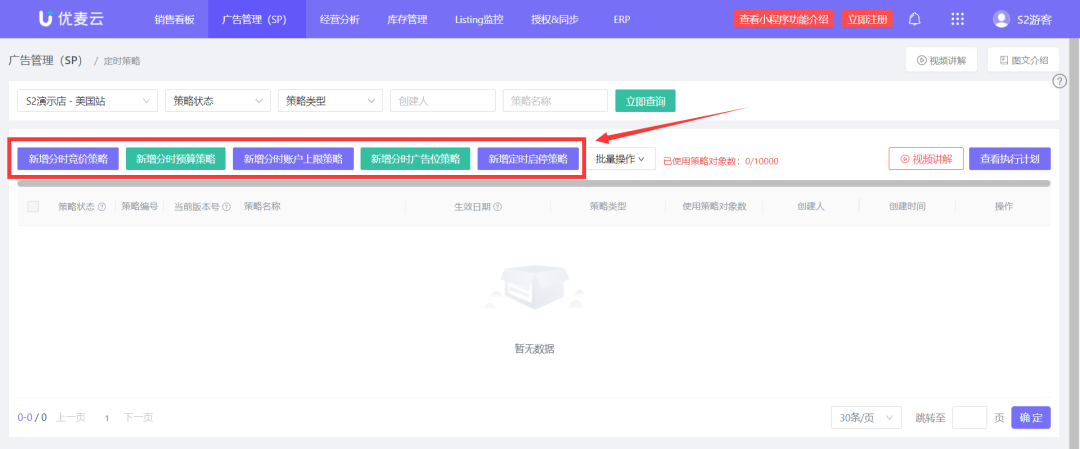Click the help question mark icon
The width and height of the screenshot is (1080, 449).
(1060, 81)
